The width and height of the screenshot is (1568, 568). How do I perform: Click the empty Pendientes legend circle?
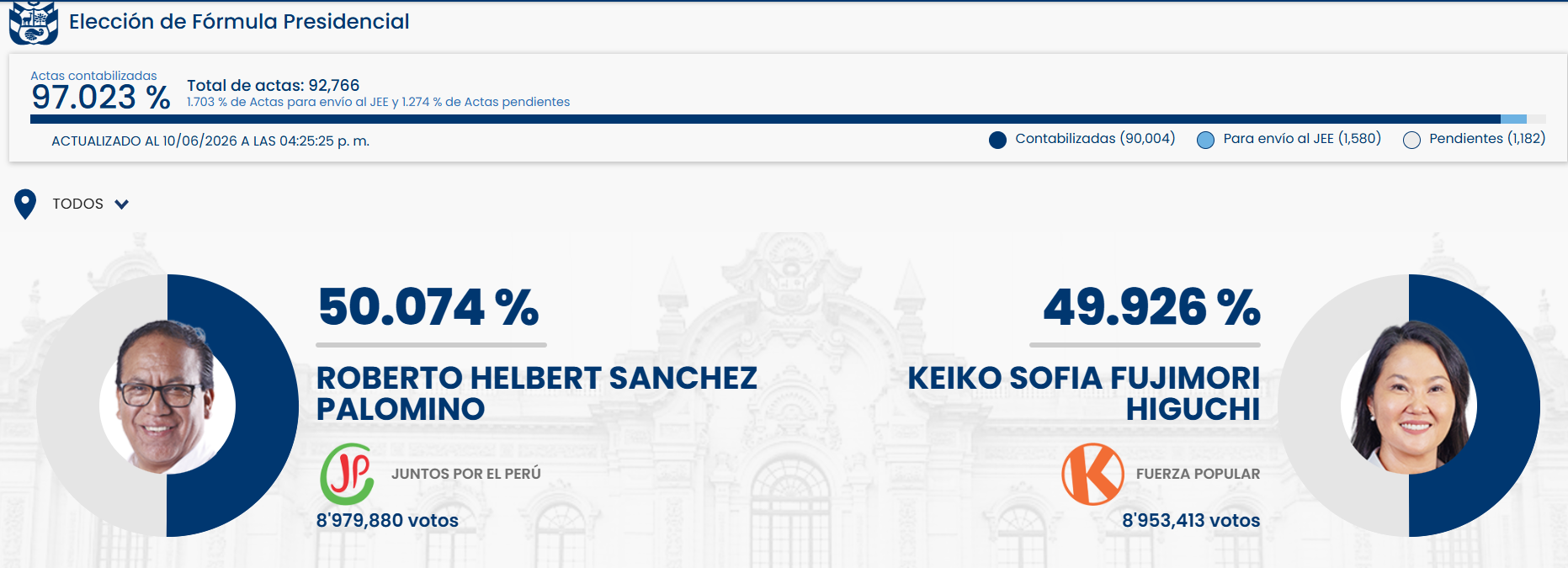[1411, 140]
